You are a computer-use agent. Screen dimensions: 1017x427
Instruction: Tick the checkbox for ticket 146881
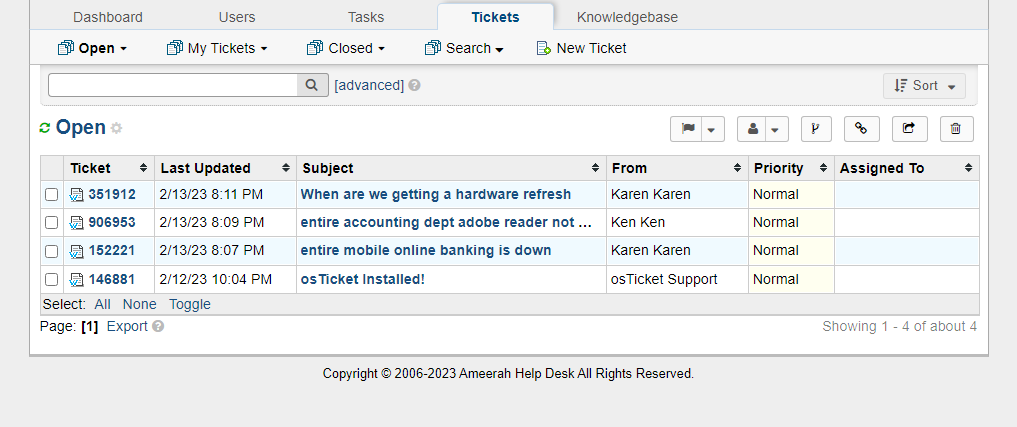[x=52, y=280]
